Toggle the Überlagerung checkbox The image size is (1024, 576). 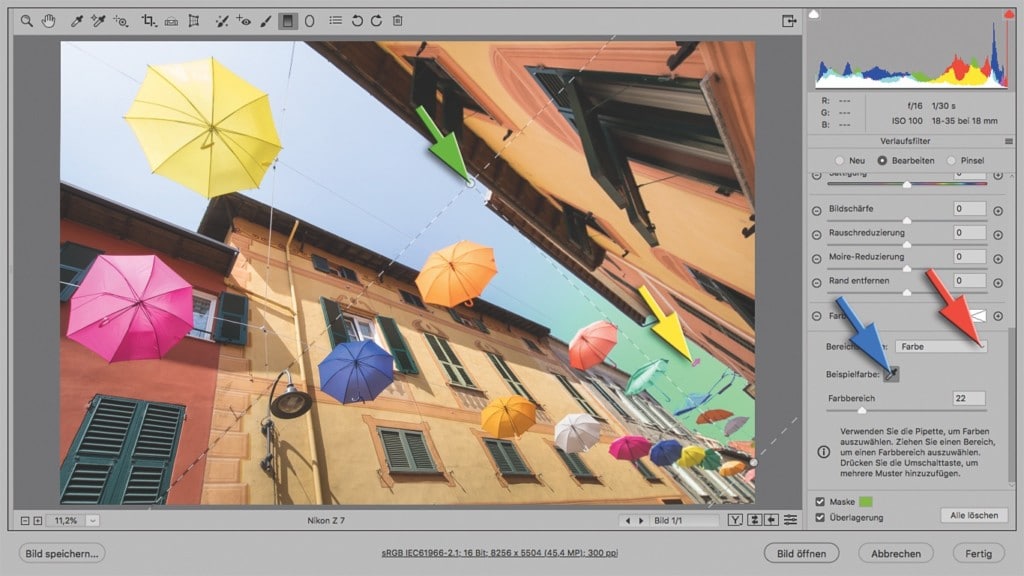(820, 517)
